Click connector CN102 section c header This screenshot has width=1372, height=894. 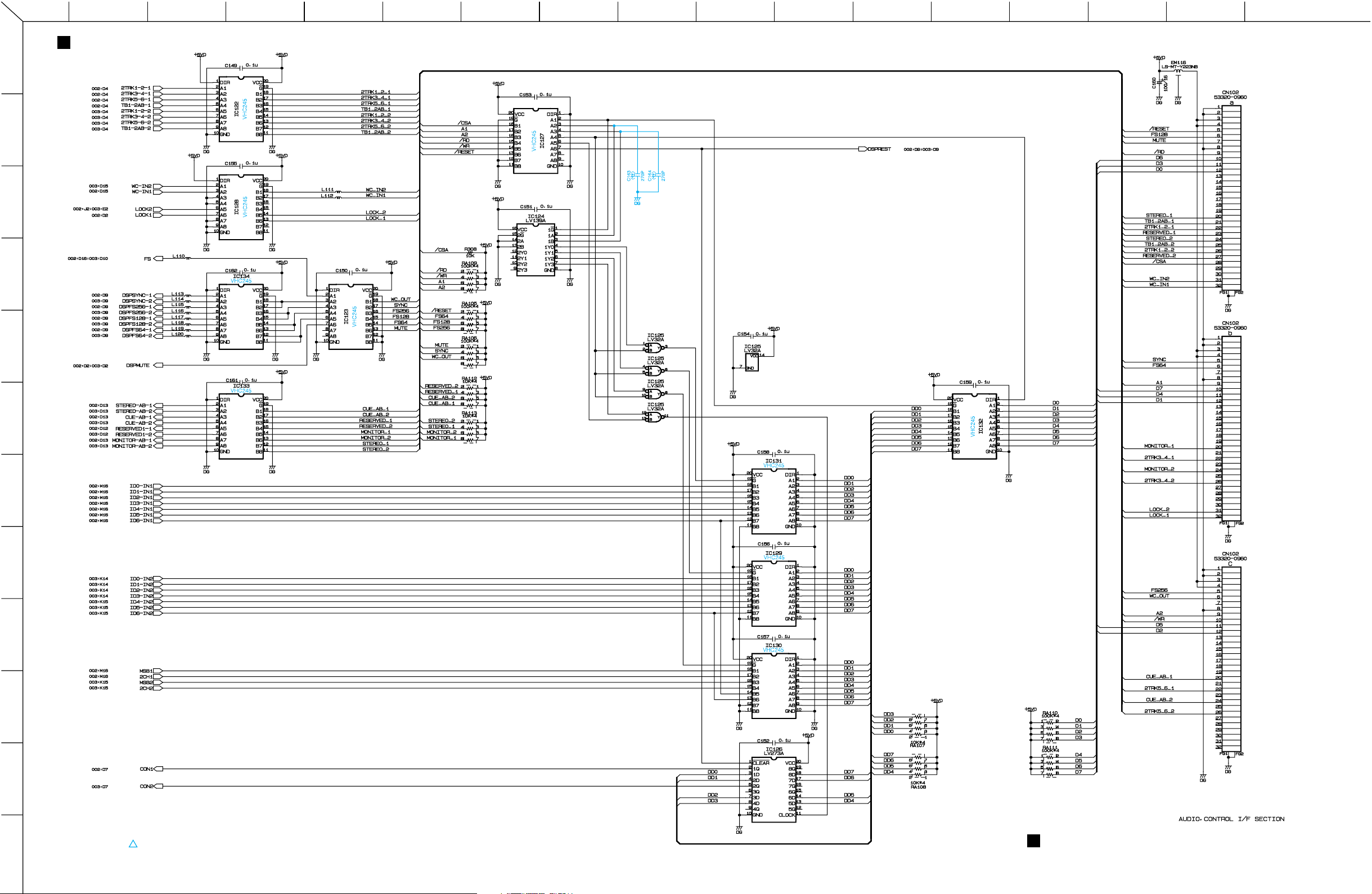(x=1230, y=559)
